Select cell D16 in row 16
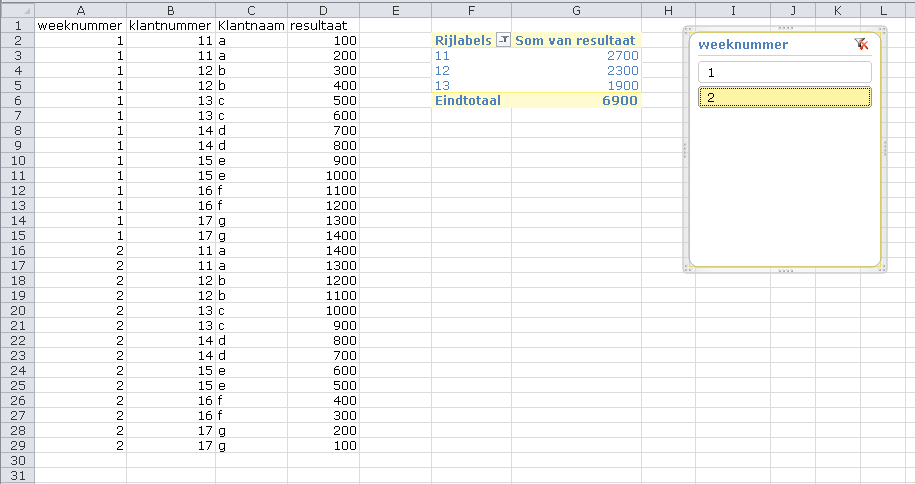 [x=323, y=250]
